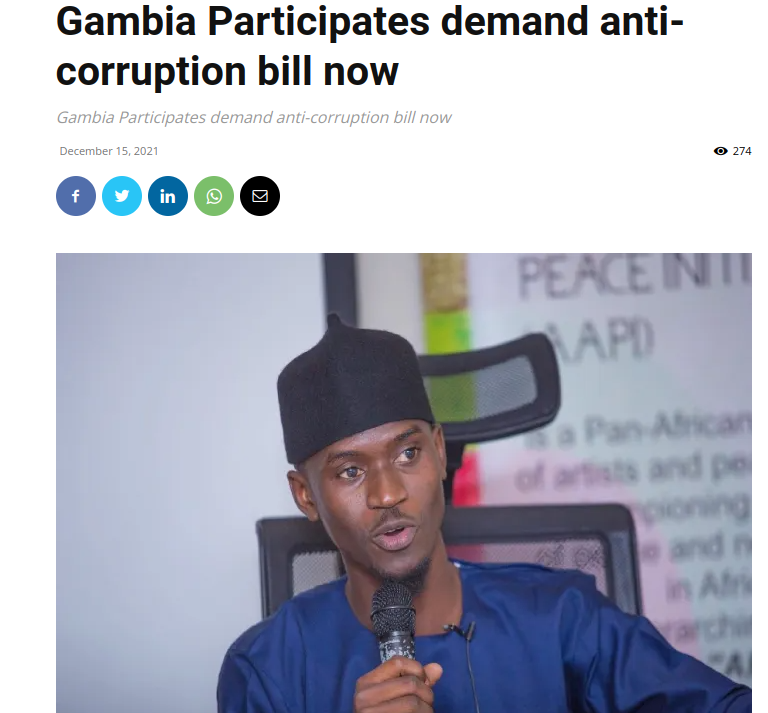768x713 pixels.
Task: Open the first line of the headline, 'Gambia Participates demand anti-'
Action: (370, 22)
